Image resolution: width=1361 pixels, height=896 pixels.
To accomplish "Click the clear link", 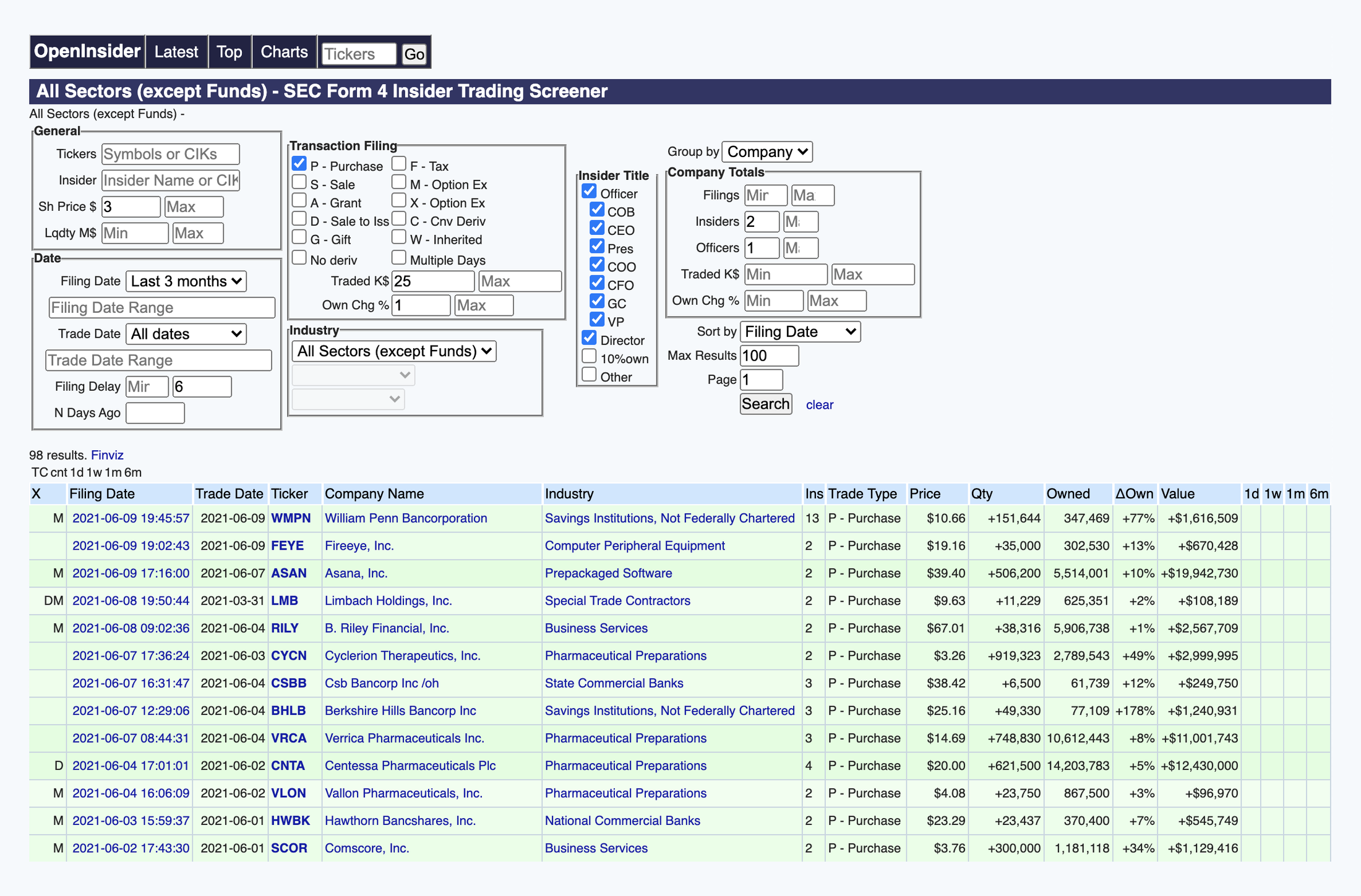I will pos(820,404).
